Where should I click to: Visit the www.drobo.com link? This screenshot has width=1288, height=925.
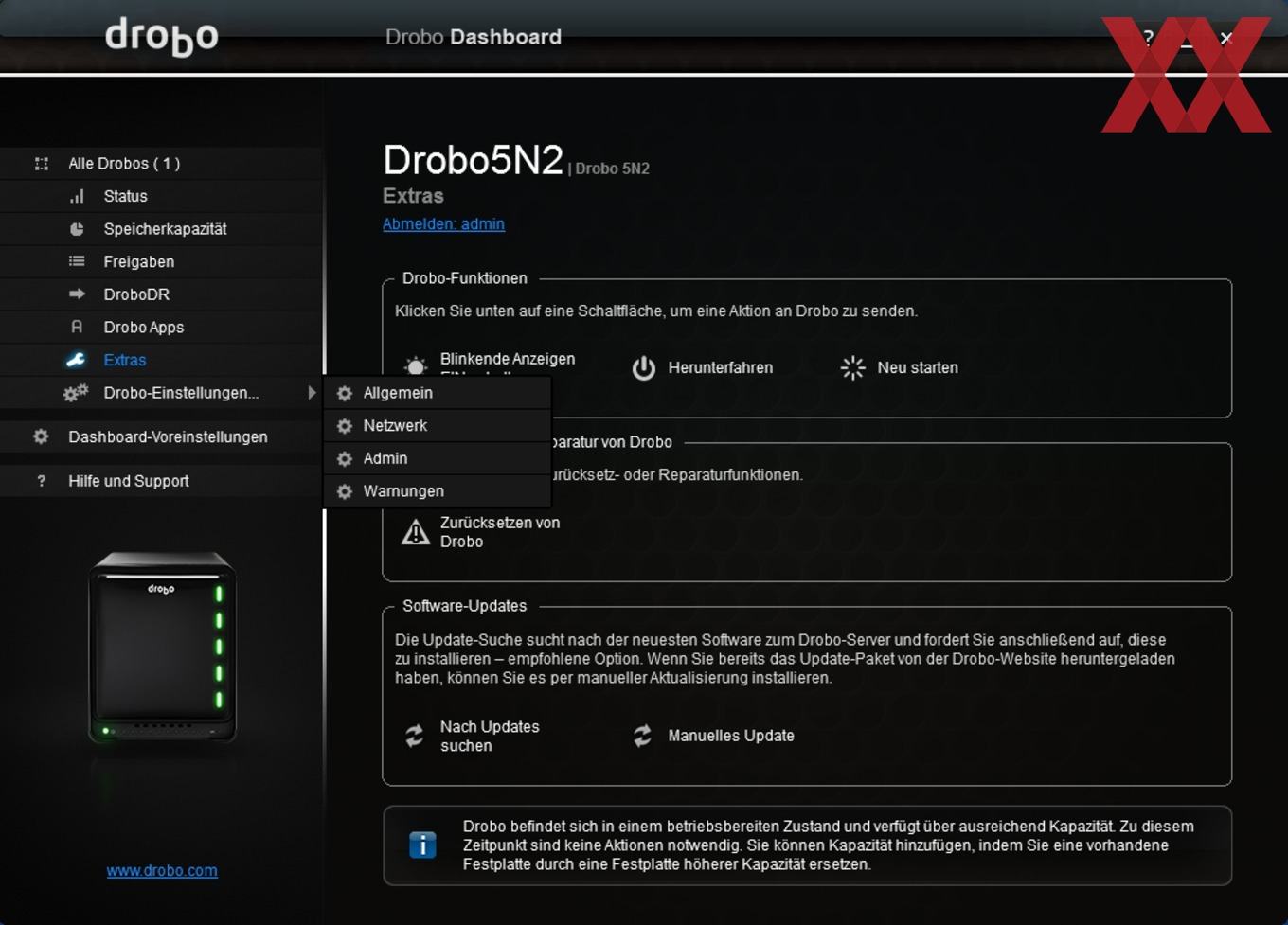(x=162, y=870)
